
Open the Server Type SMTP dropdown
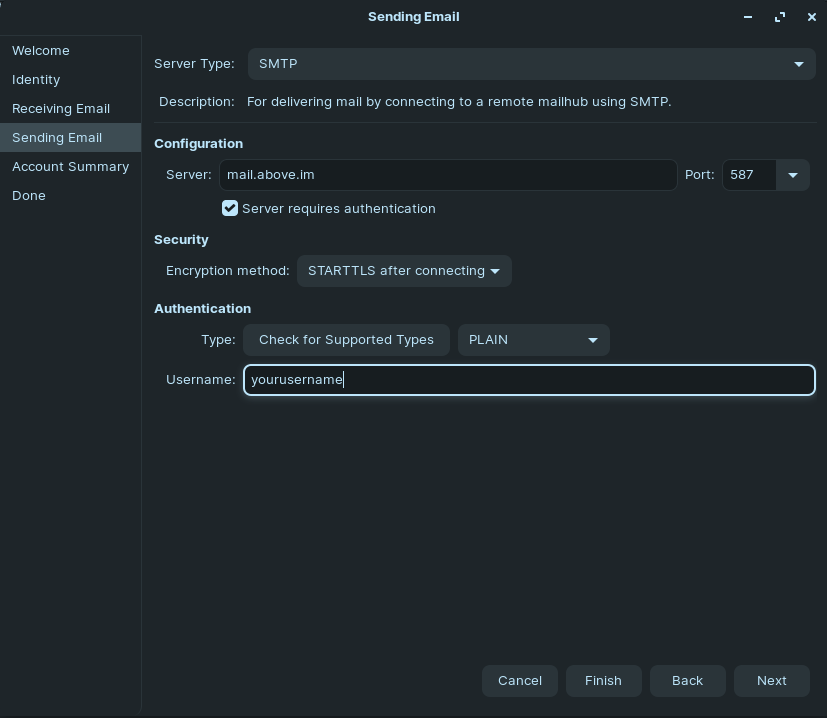point(532,64)
